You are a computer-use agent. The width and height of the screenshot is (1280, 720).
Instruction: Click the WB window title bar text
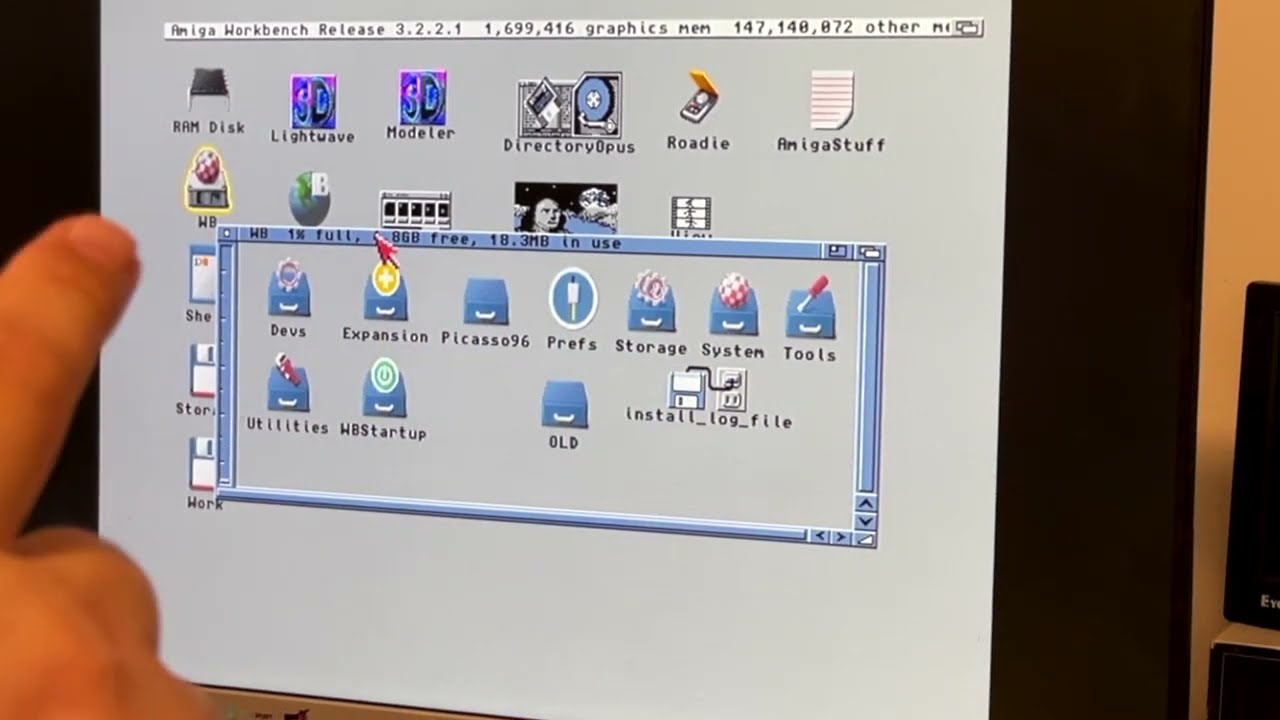[435, 237]
